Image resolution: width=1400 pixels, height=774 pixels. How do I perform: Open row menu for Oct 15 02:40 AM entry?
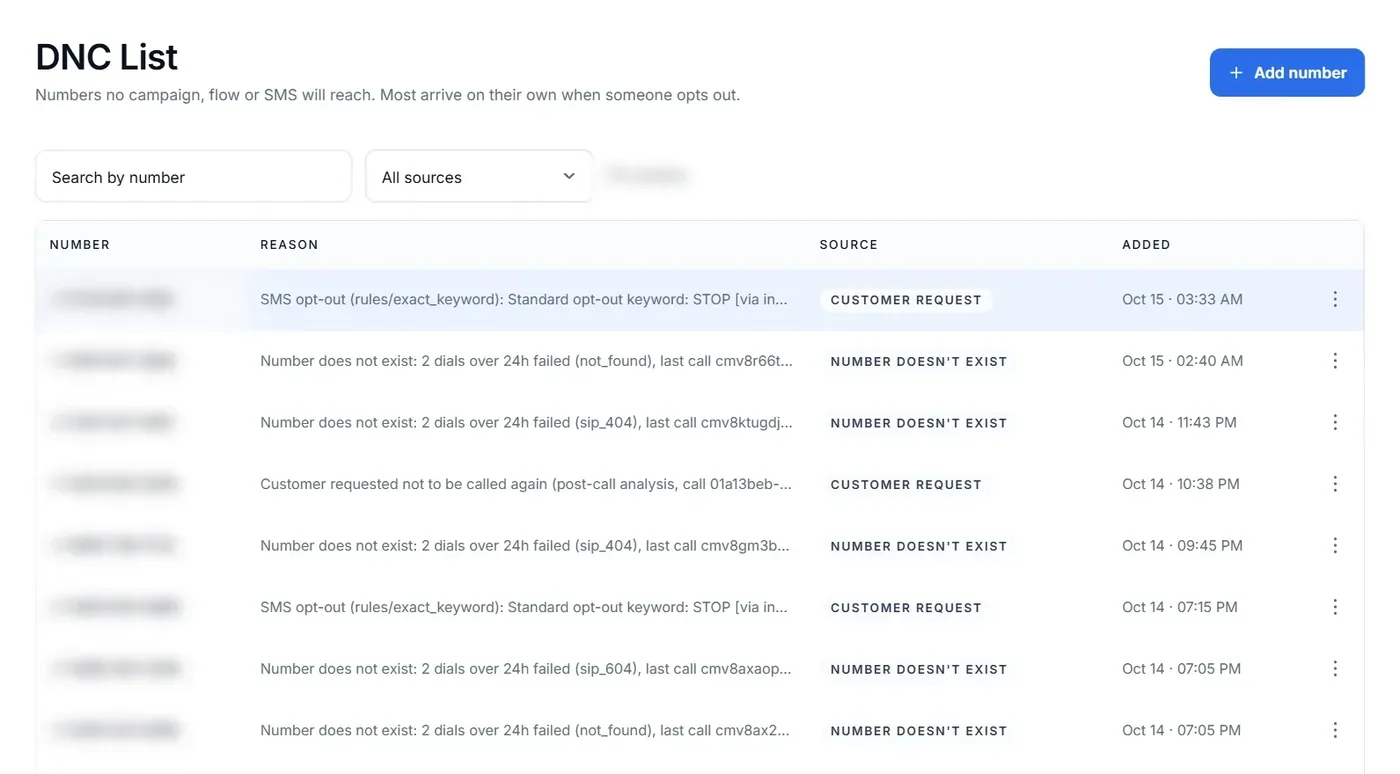coord(1335,361)
